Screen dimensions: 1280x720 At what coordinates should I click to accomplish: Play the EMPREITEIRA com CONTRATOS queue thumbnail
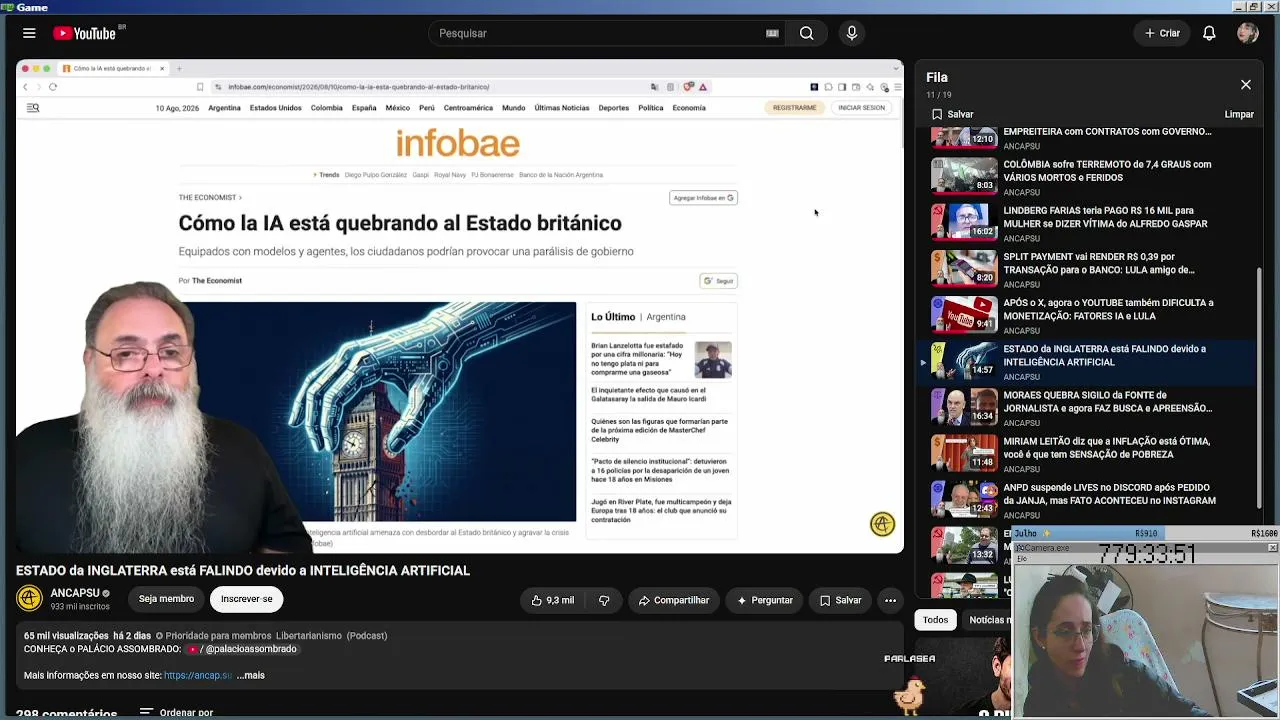[964, 136]
